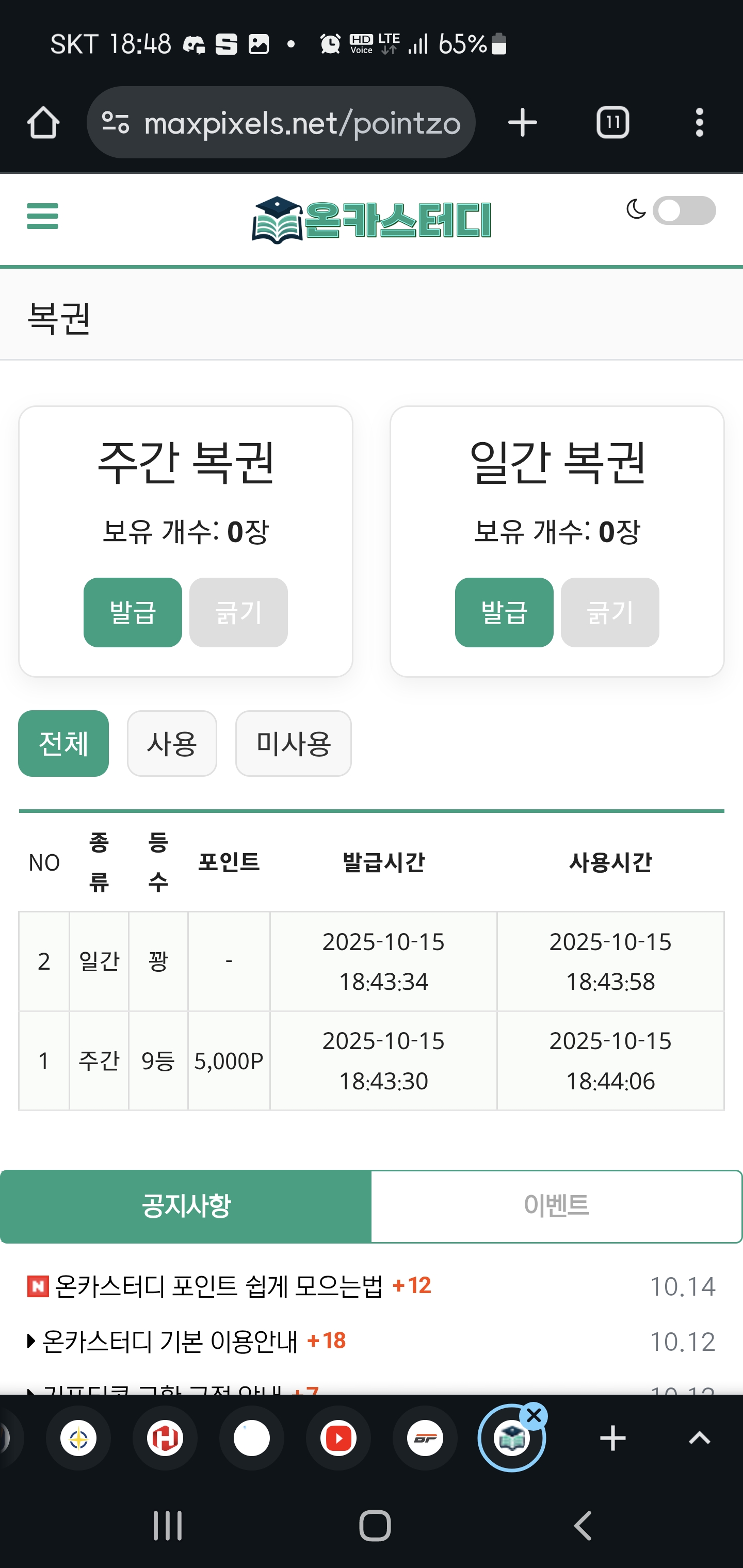743x1568 pixels.
Task: Tap the site settings icon in address bar
Action: (116, 123)
